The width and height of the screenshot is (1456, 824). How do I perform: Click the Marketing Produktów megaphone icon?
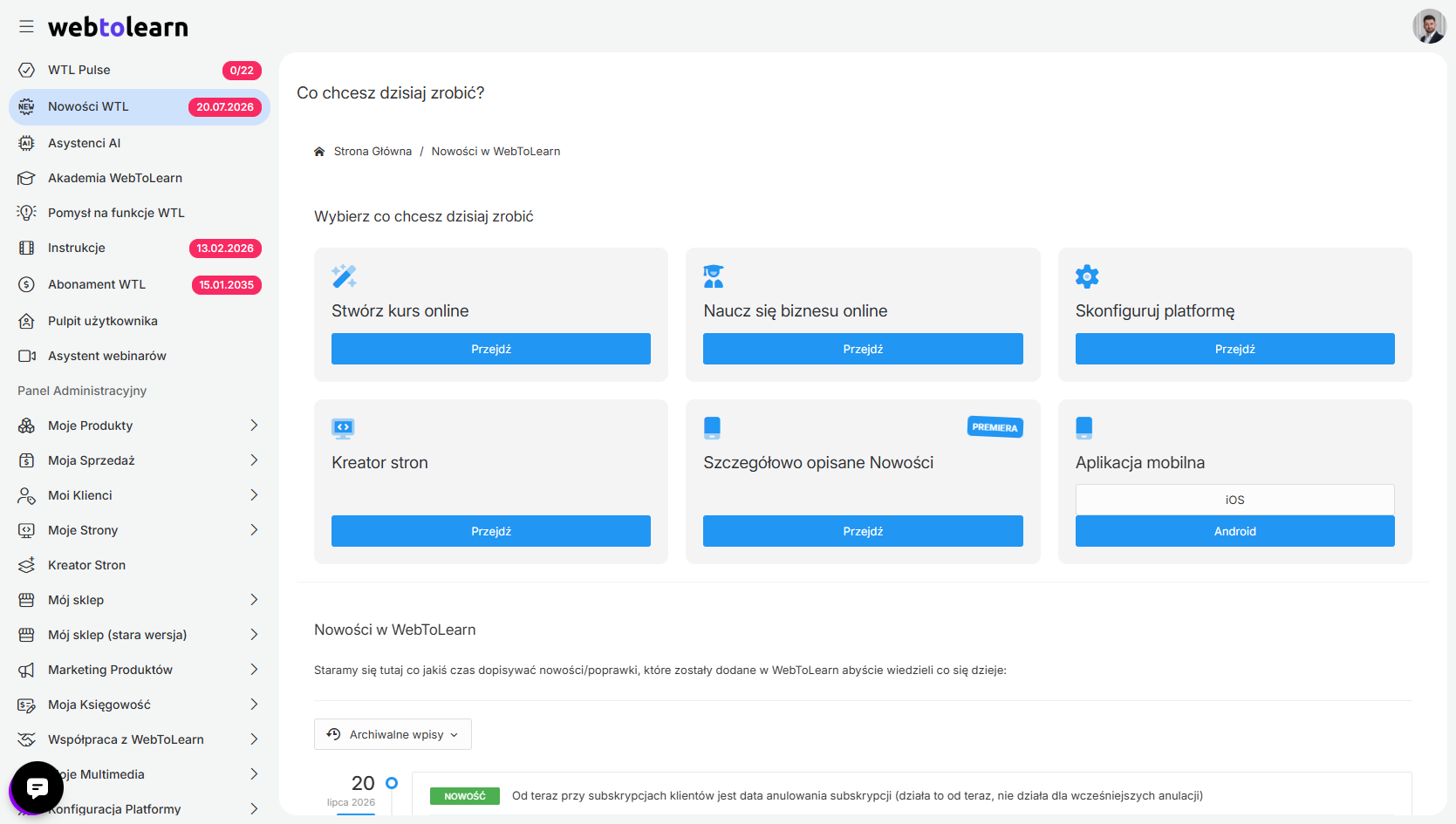click(26, 670)
